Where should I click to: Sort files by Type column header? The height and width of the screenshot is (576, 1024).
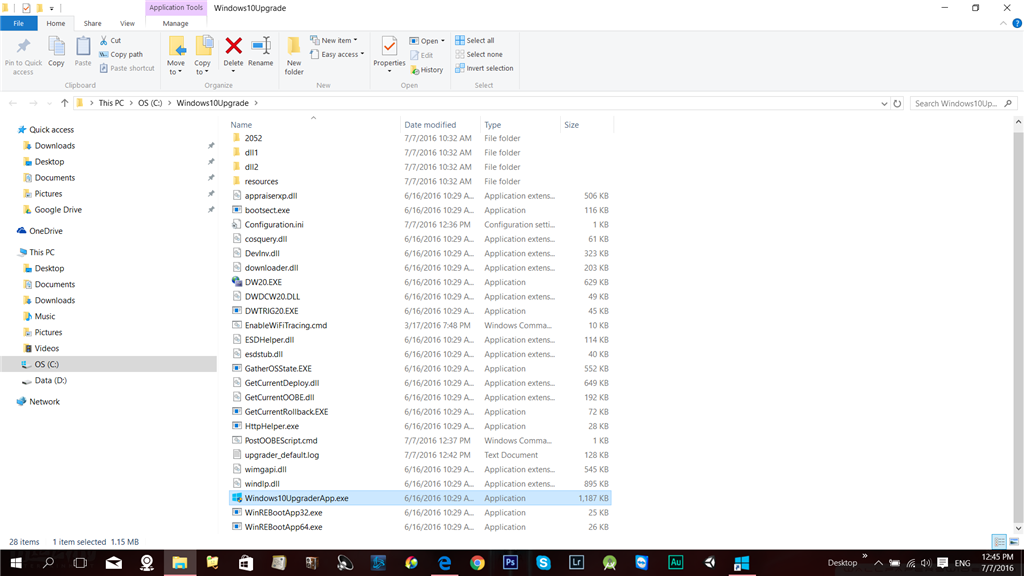pyautogui.click(x=520, y=125)
